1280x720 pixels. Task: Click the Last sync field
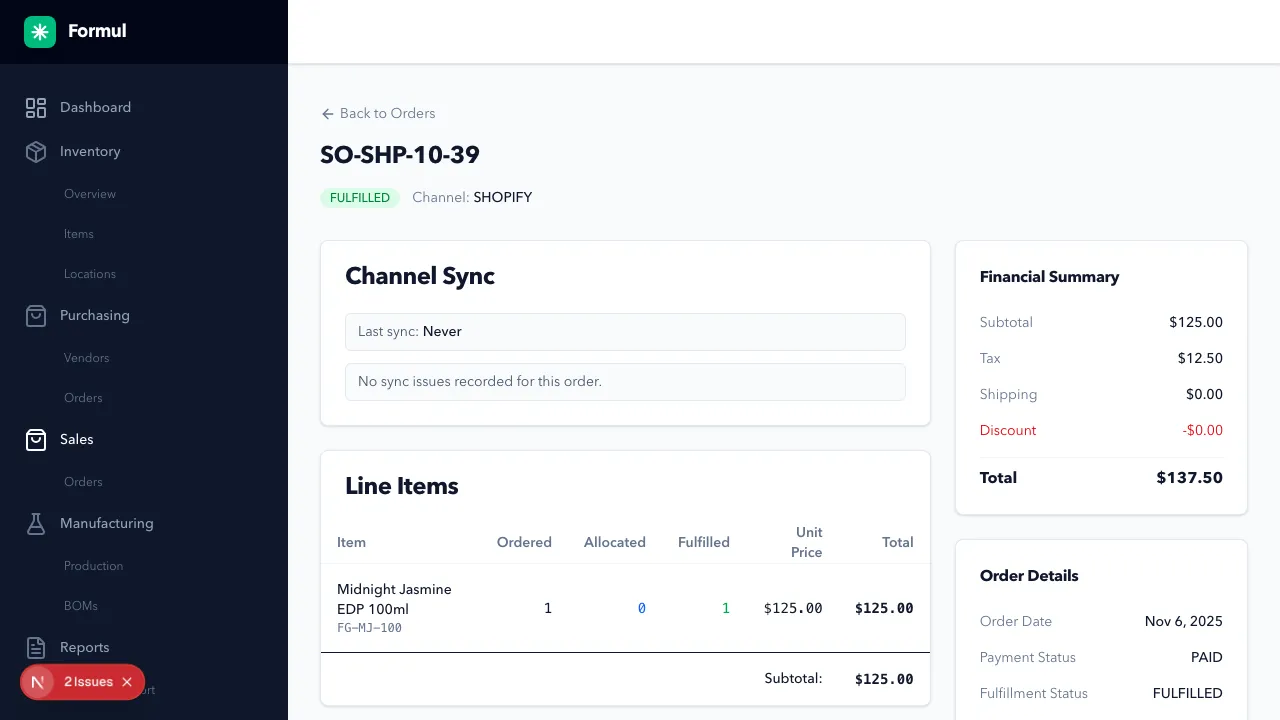pos(625,332)
